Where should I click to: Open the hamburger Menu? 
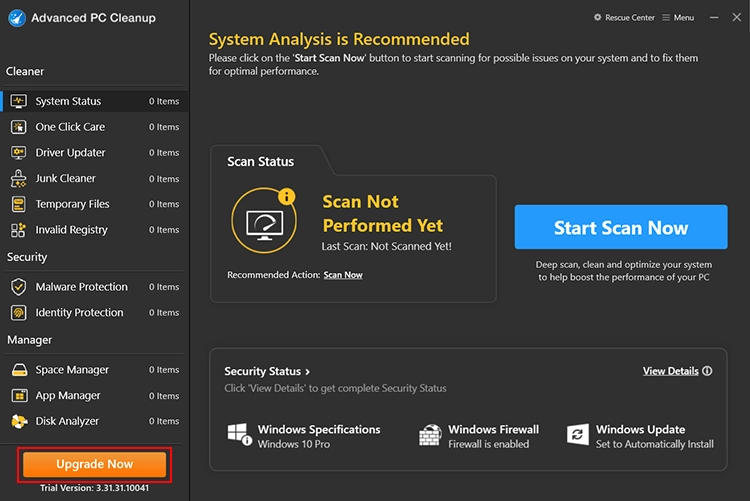(x=678, y=18)
